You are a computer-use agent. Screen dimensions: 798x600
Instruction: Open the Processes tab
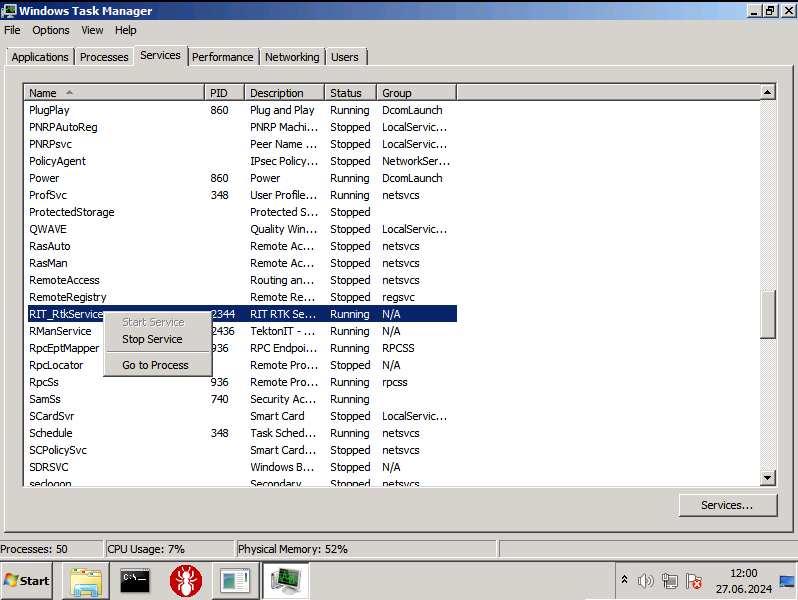click(104, 57)
